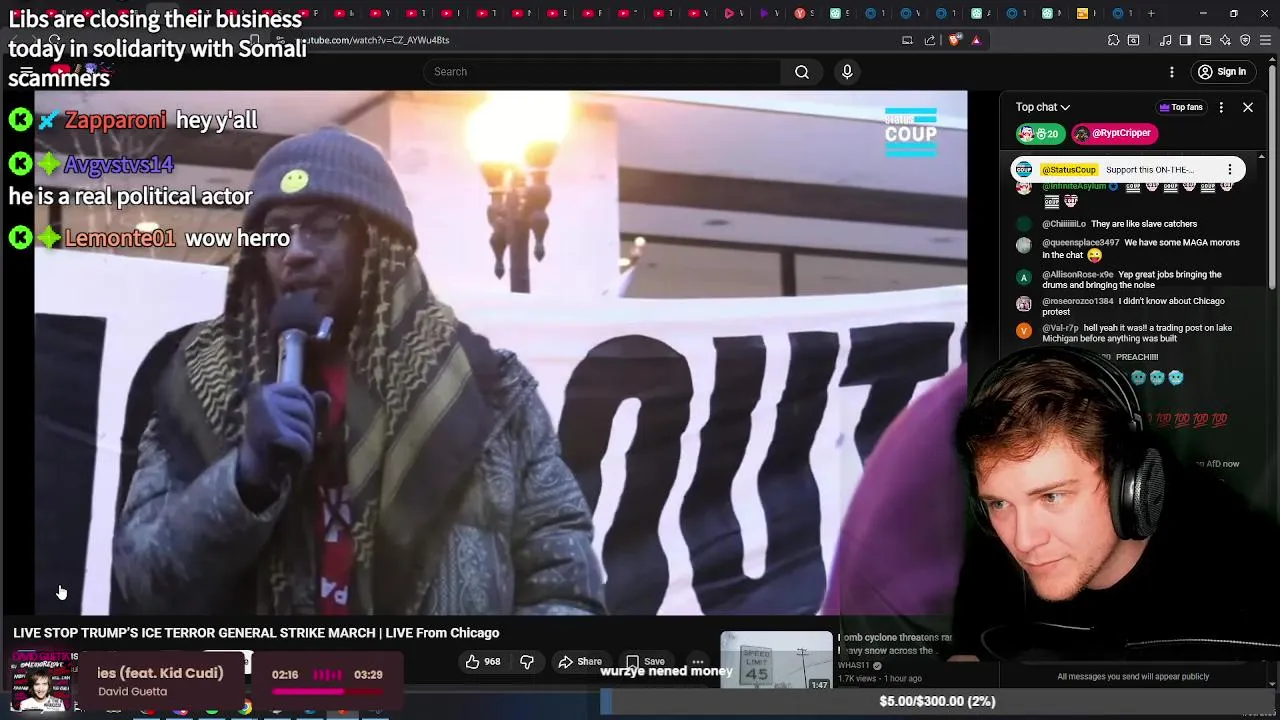
Task: Open the Top fans leaderboard
Action: coord(1181,107)
